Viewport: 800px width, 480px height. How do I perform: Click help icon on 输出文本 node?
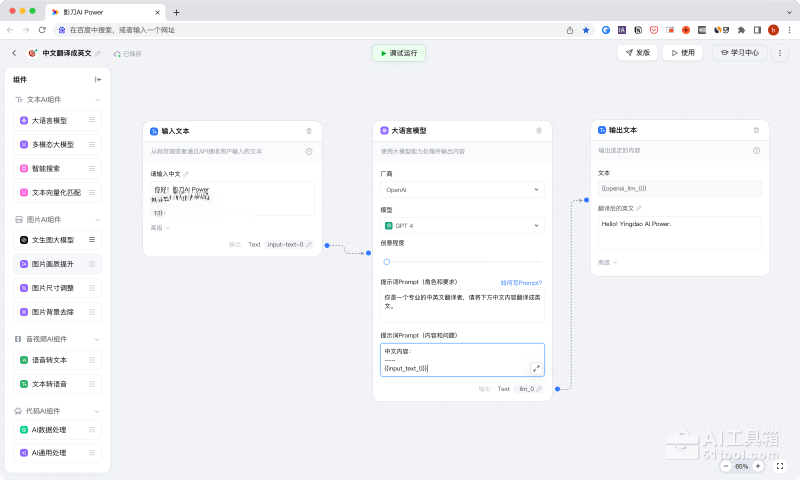click(x=756, y=151)
